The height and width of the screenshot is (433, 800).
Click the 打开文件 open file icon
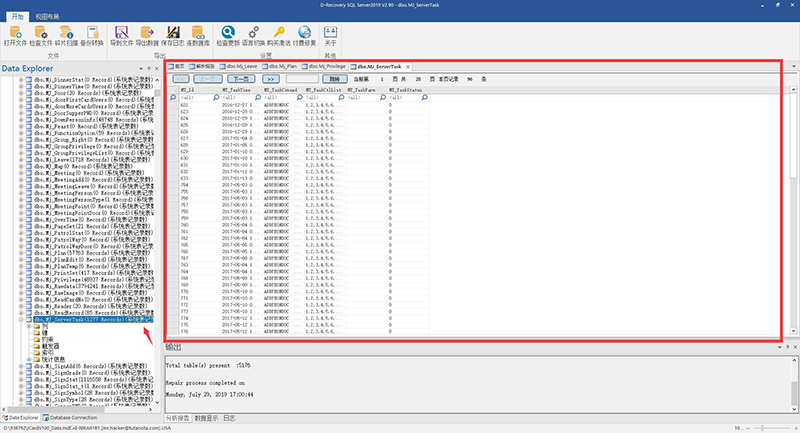tap(15, 36)
